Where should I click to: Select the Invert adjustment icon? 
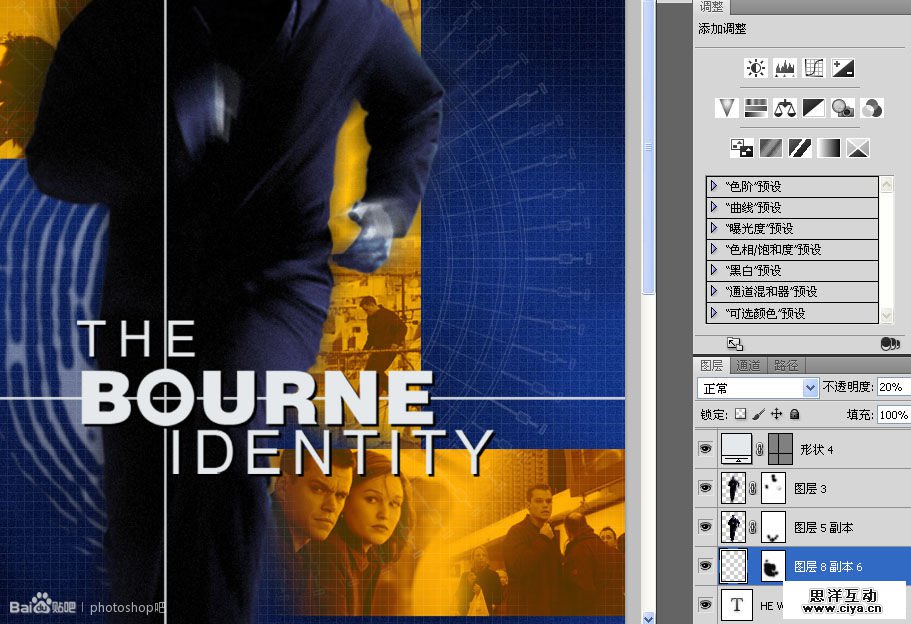click(741, 148)
